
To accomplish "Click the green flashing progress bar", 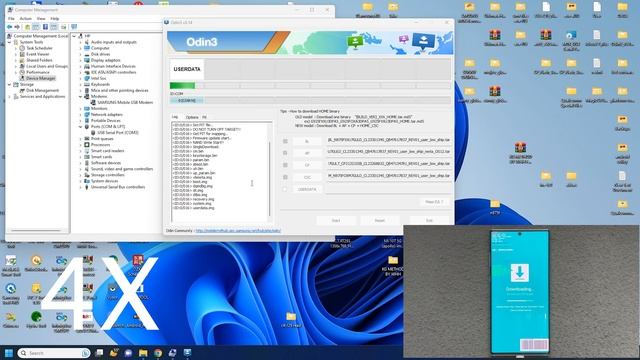I will [x=182, y=86].
